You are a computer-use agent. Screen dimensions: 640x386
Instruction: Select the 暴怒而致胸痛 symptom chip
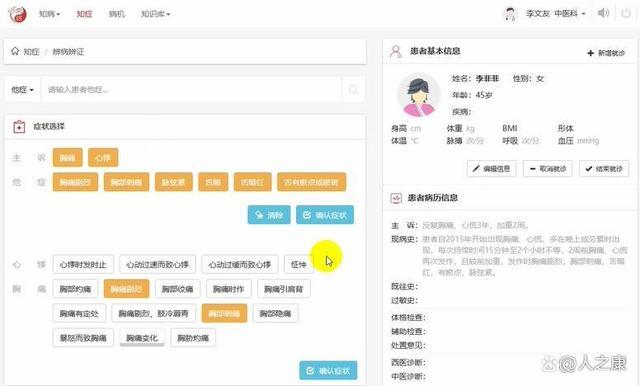(x=83, y=338)
